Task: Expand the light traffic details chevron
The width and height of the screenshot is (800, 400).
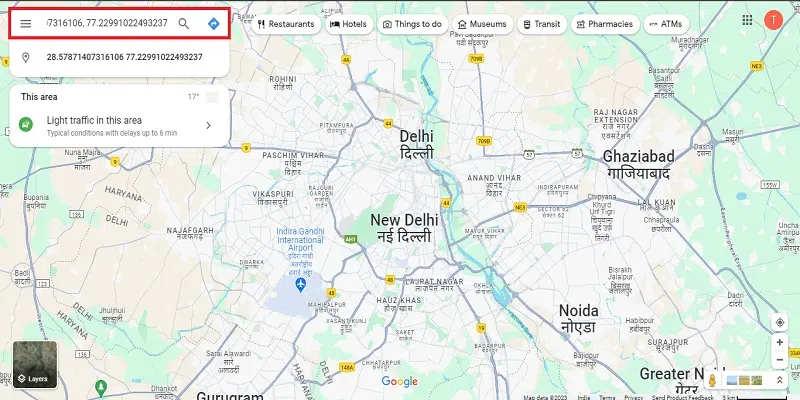Action: [x=208, y=126]
